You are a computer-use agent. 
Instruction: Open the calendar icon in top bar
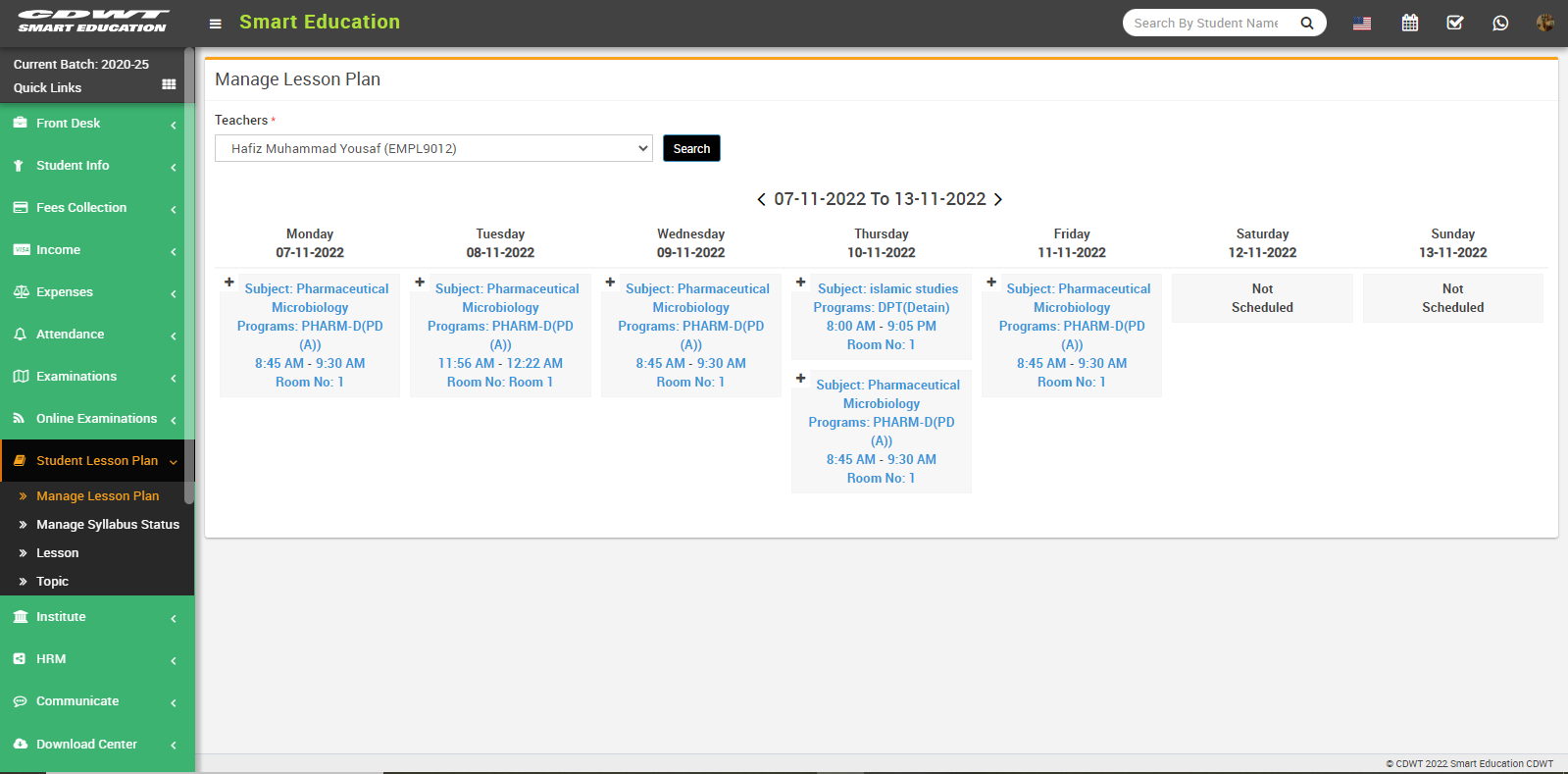(1409, 23)
